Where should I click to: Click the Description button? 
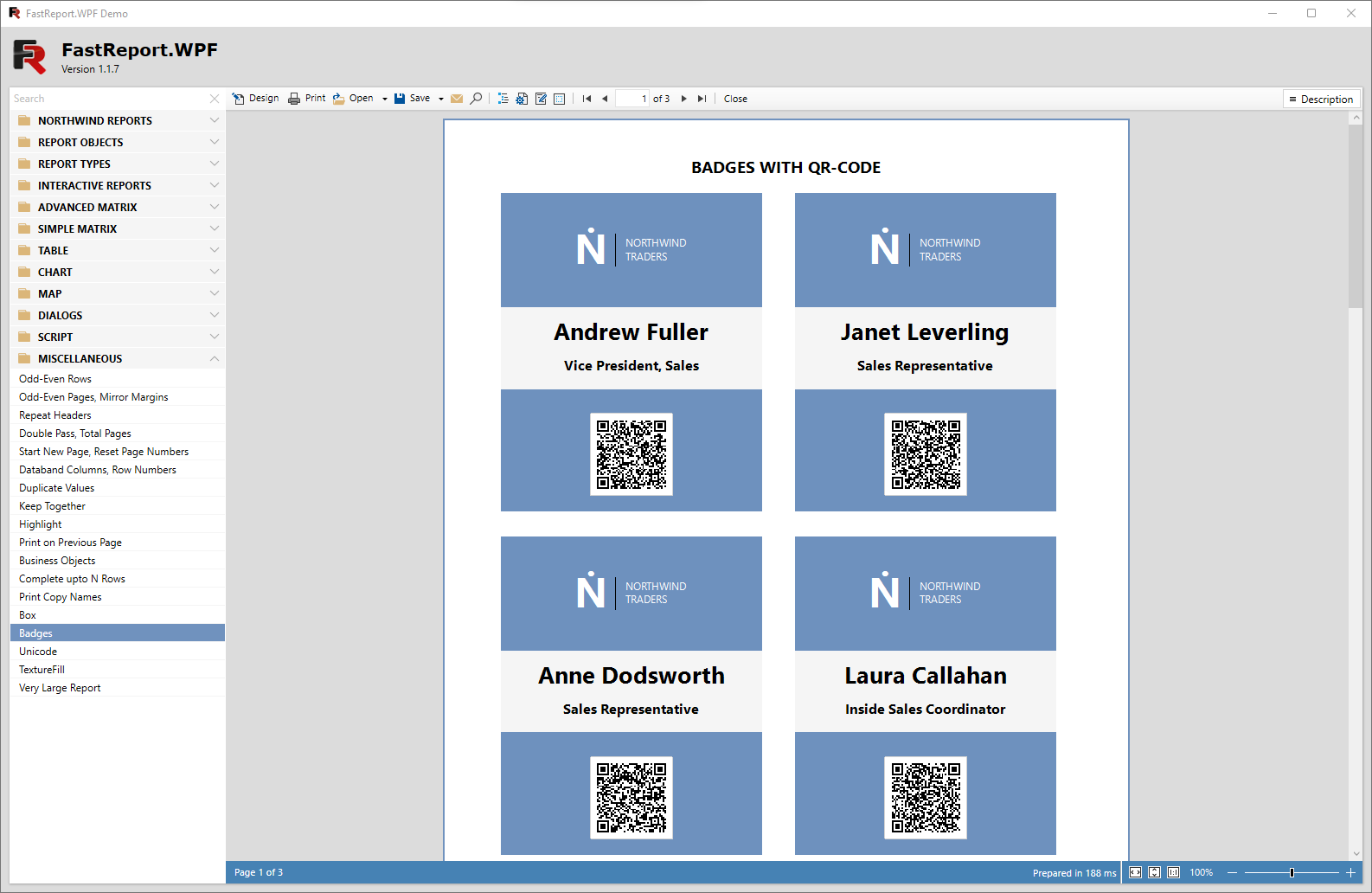(1321, 100)
